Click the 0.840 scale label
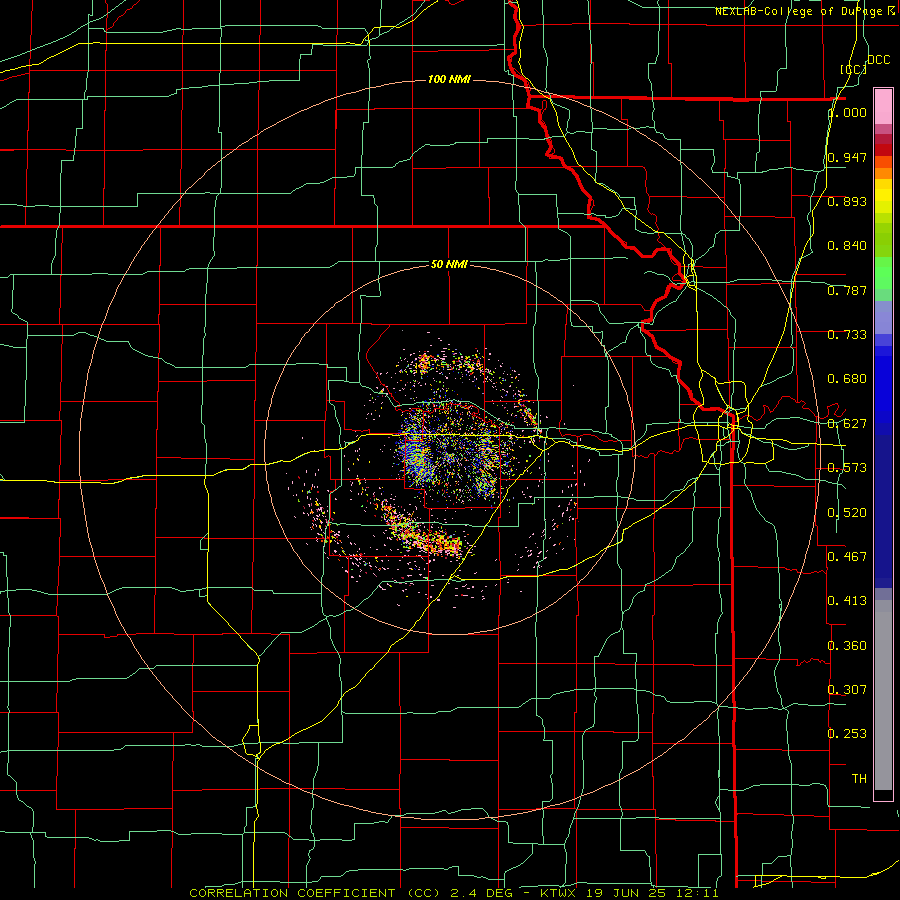This screenshot has width=900, height=900. click(x=847, y=246)
